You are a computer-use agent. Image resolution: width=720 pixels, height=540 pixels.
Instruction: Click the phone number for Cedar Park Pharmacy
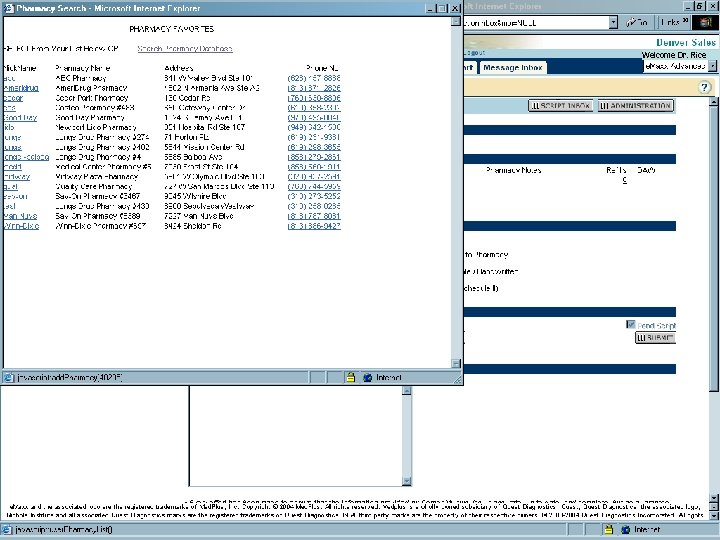(314, 98)
